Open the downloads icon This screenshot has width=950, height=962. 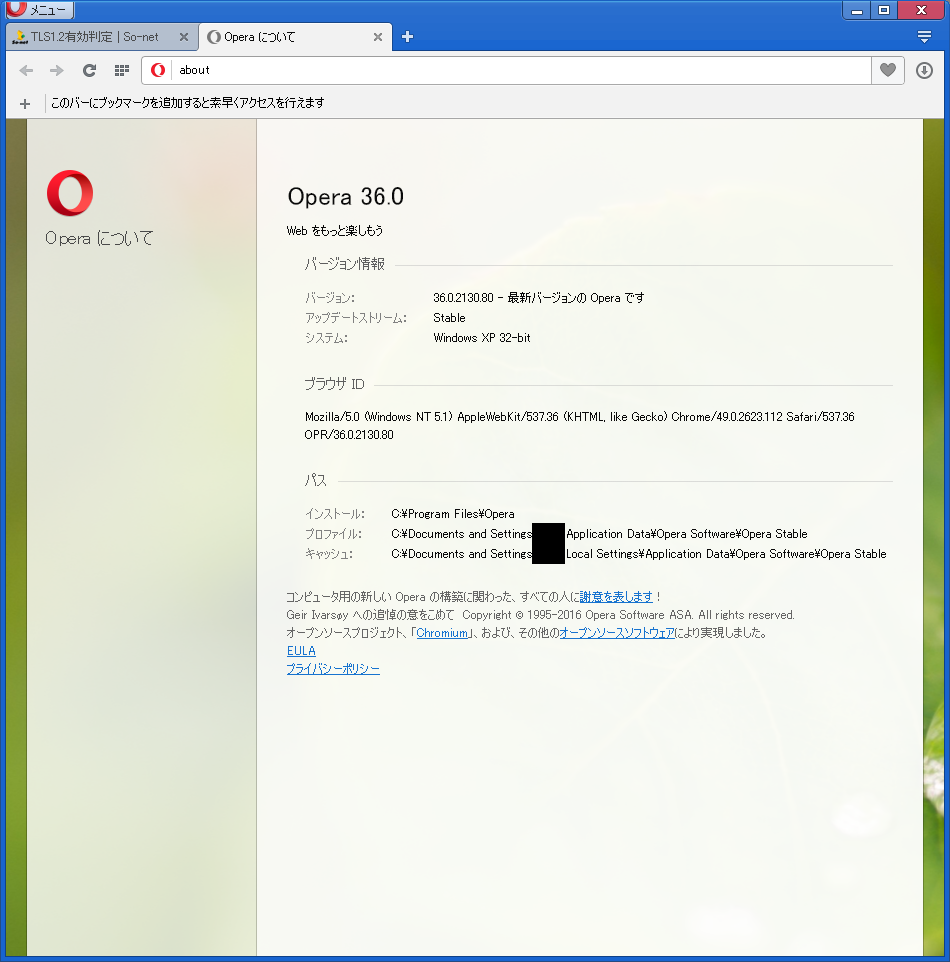(924, 71)
